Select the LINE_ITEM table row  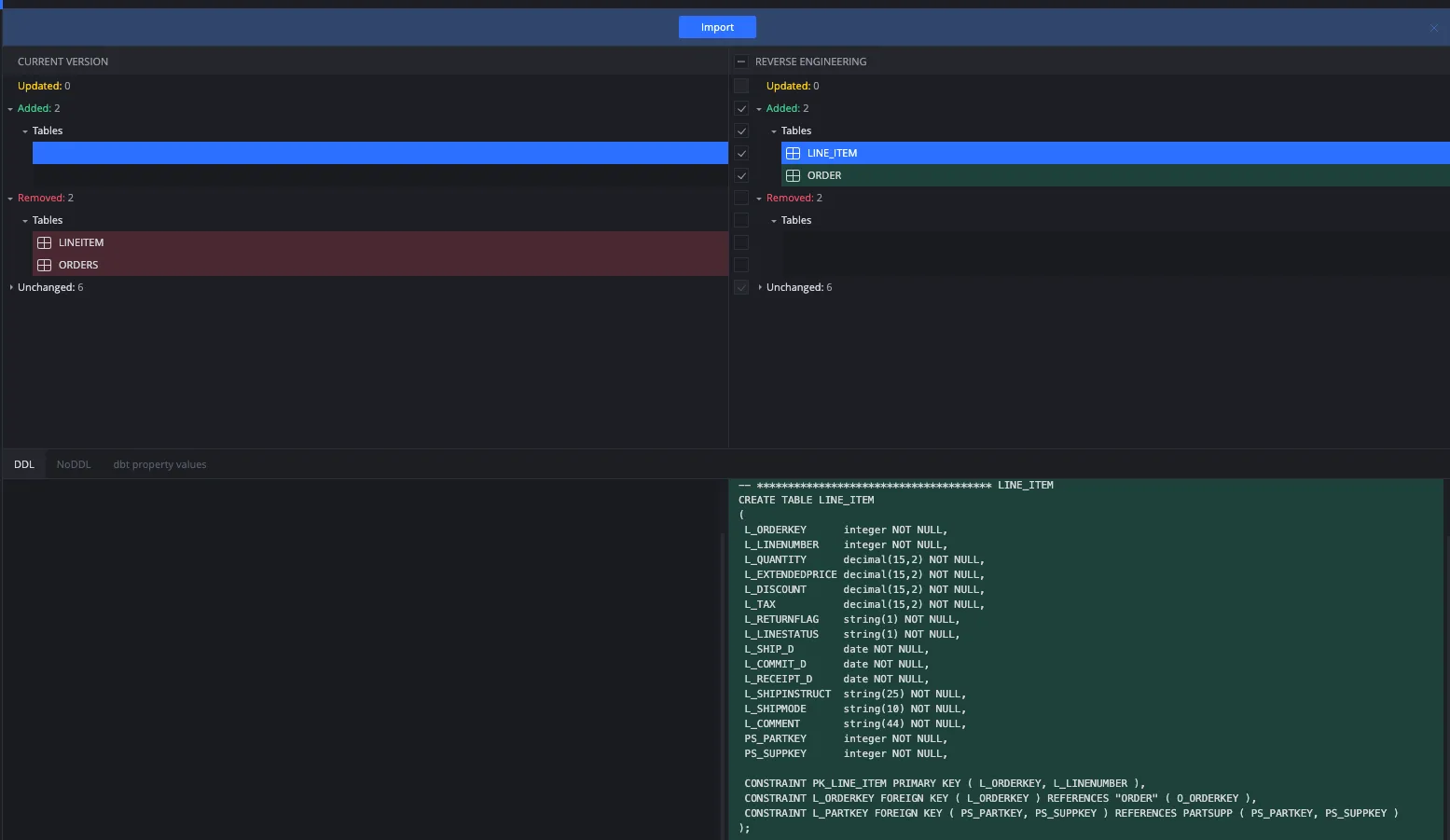1115,153
